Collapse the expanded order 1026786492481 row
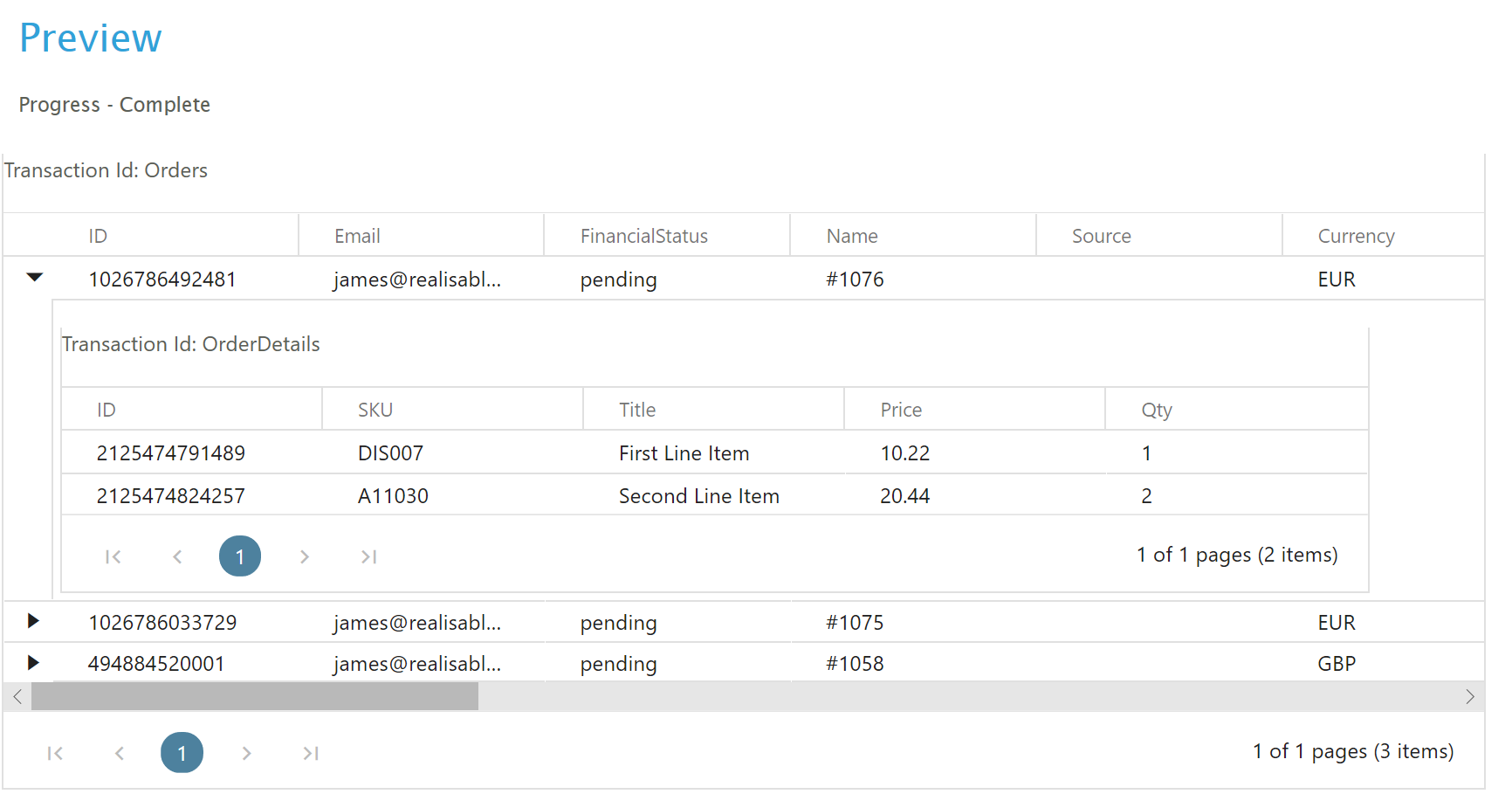 (x=35, y=278)
